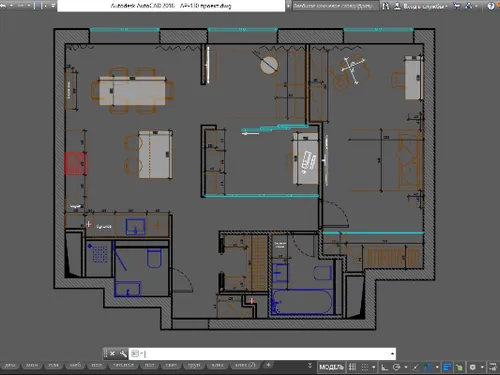
Task: Toggle snap mode in status bar
Action: pos(365,367)
